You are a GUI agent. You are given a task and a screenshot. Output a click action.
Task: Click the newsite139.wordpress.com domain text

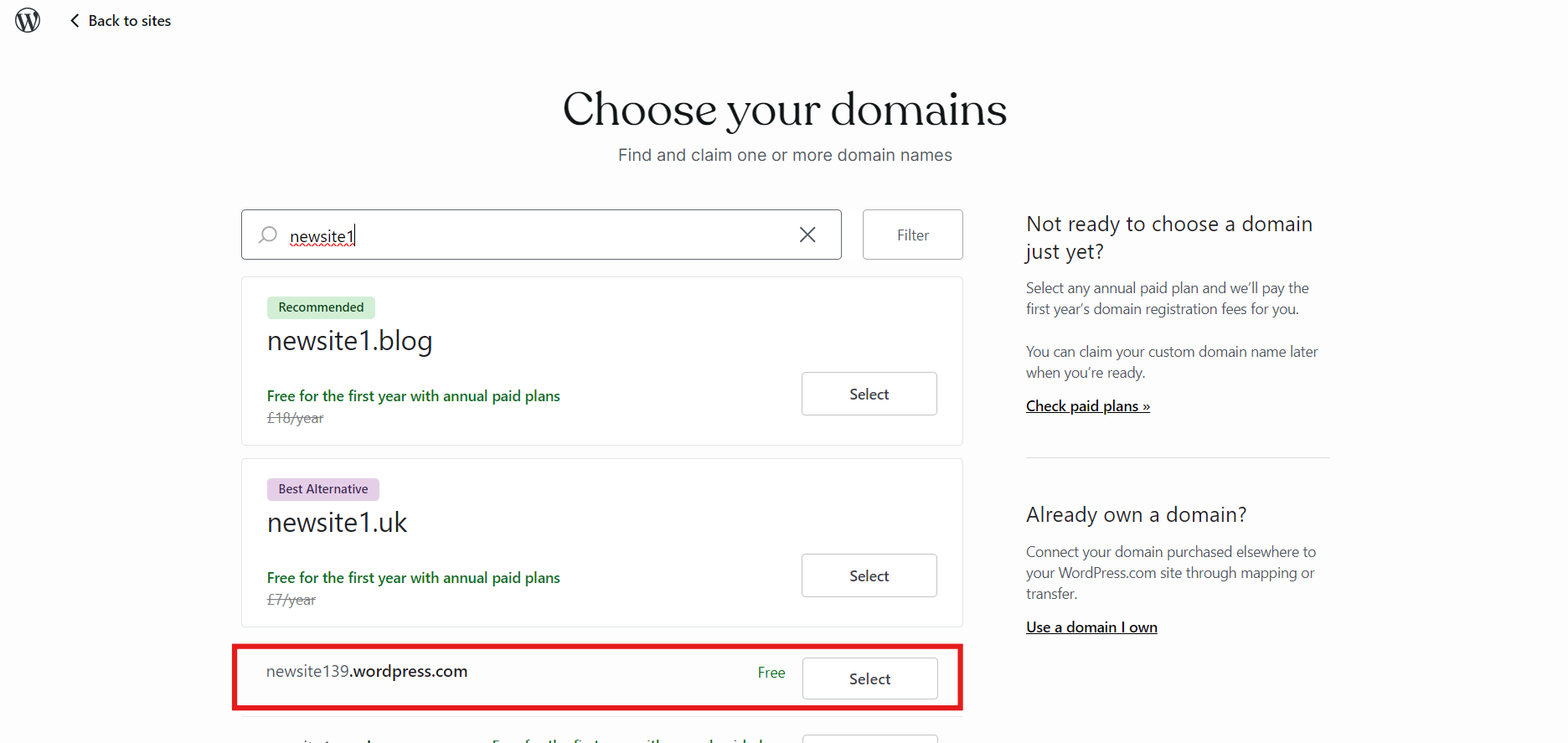(367, 671)
